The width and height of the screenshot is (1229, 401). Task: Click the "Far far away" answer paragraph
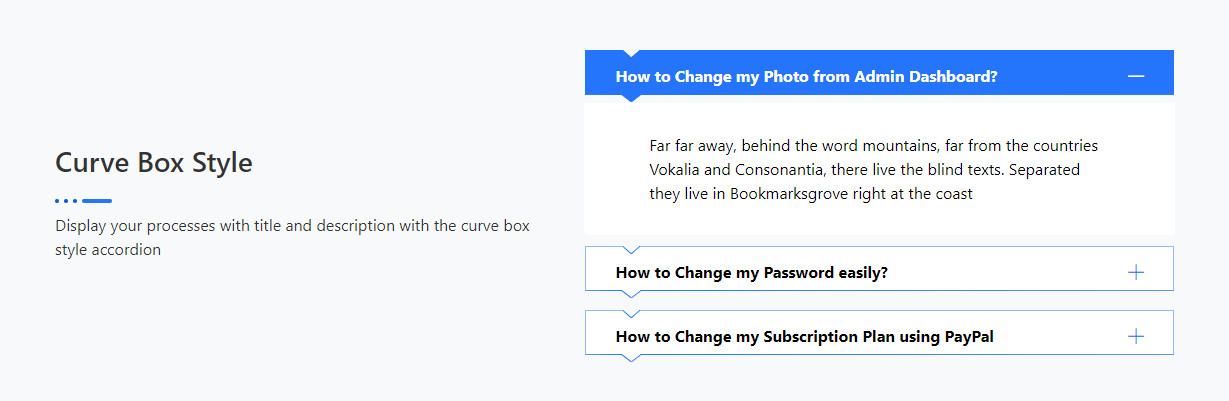pos(873,170)
